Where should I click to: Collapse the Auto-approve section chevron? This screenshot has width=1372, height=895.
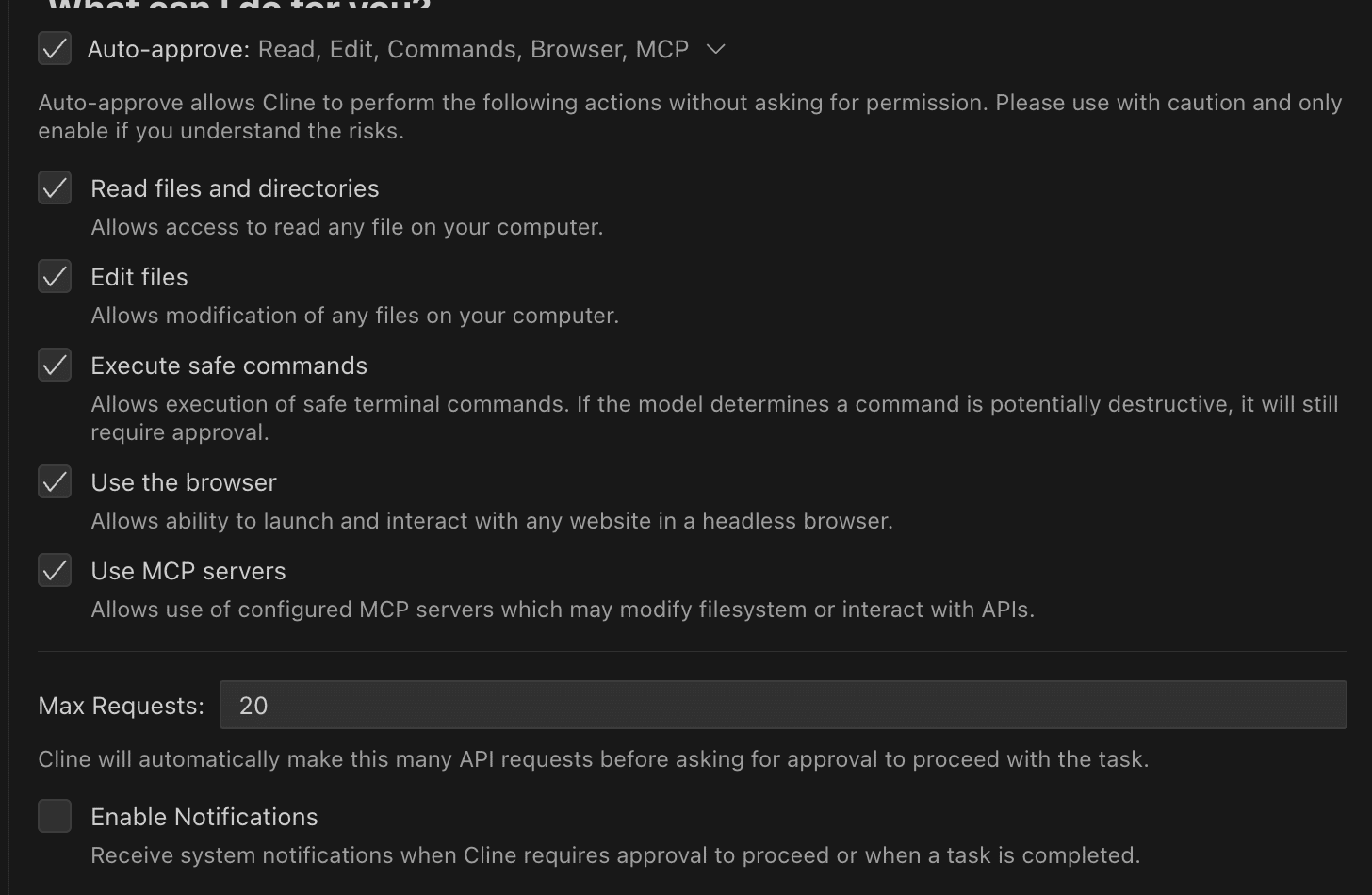(x=716, y=49)
